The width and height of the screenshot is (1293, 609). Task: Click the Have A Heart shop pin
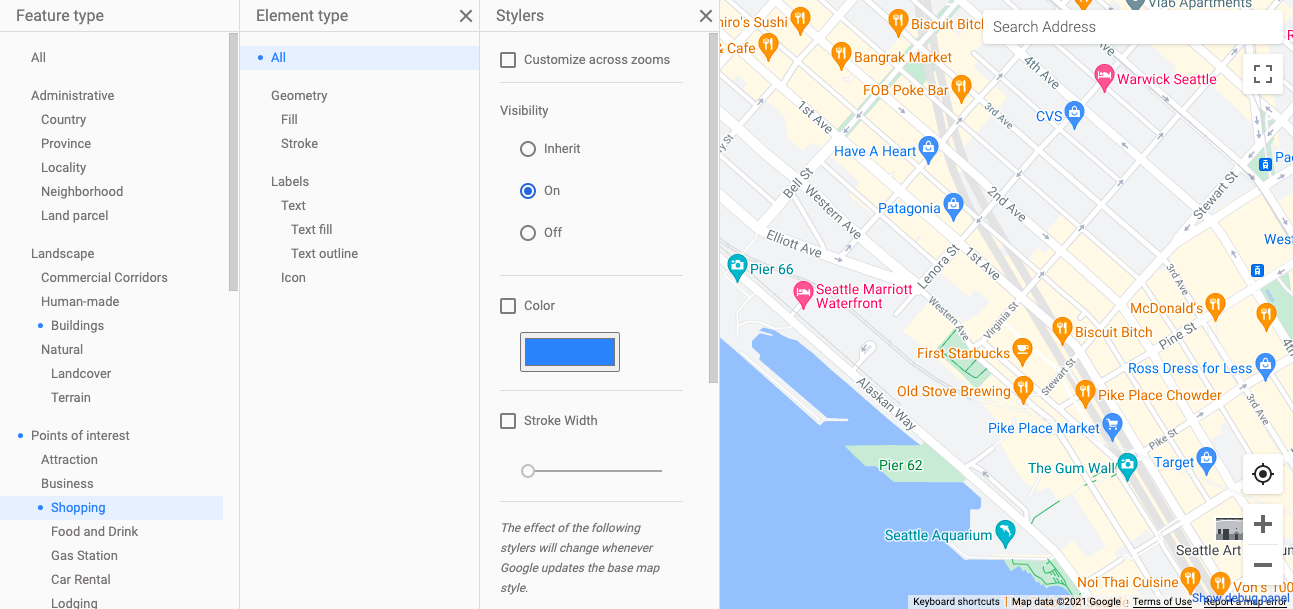(x=929, y=150)
